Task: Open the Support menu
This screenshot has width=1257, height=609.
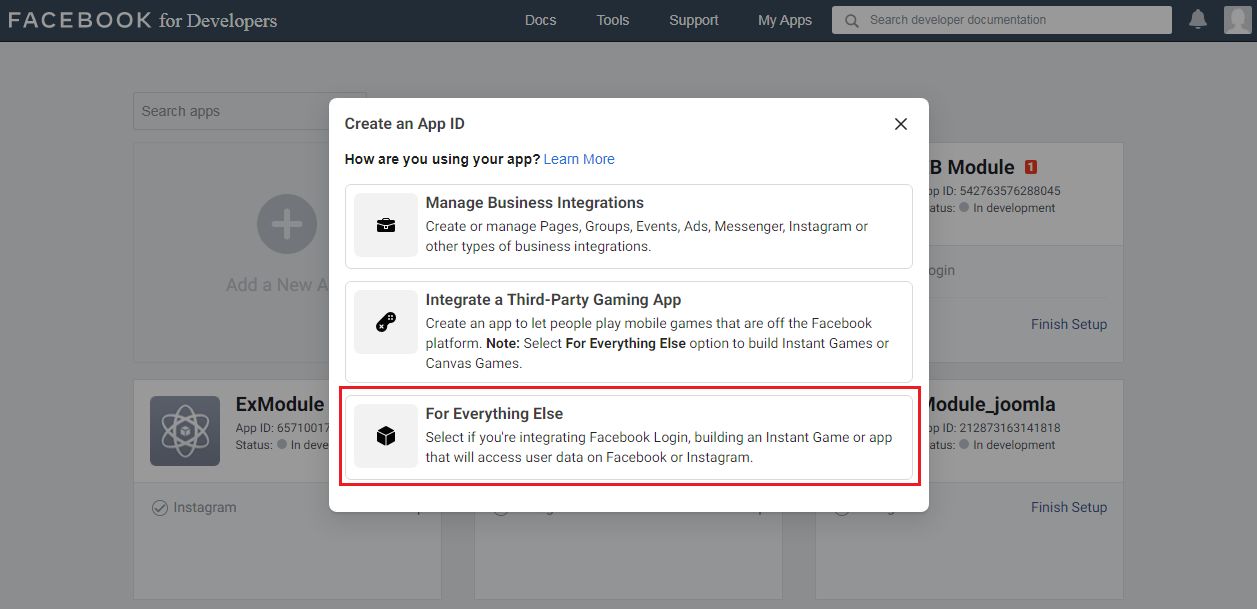Action: (694, 20)
